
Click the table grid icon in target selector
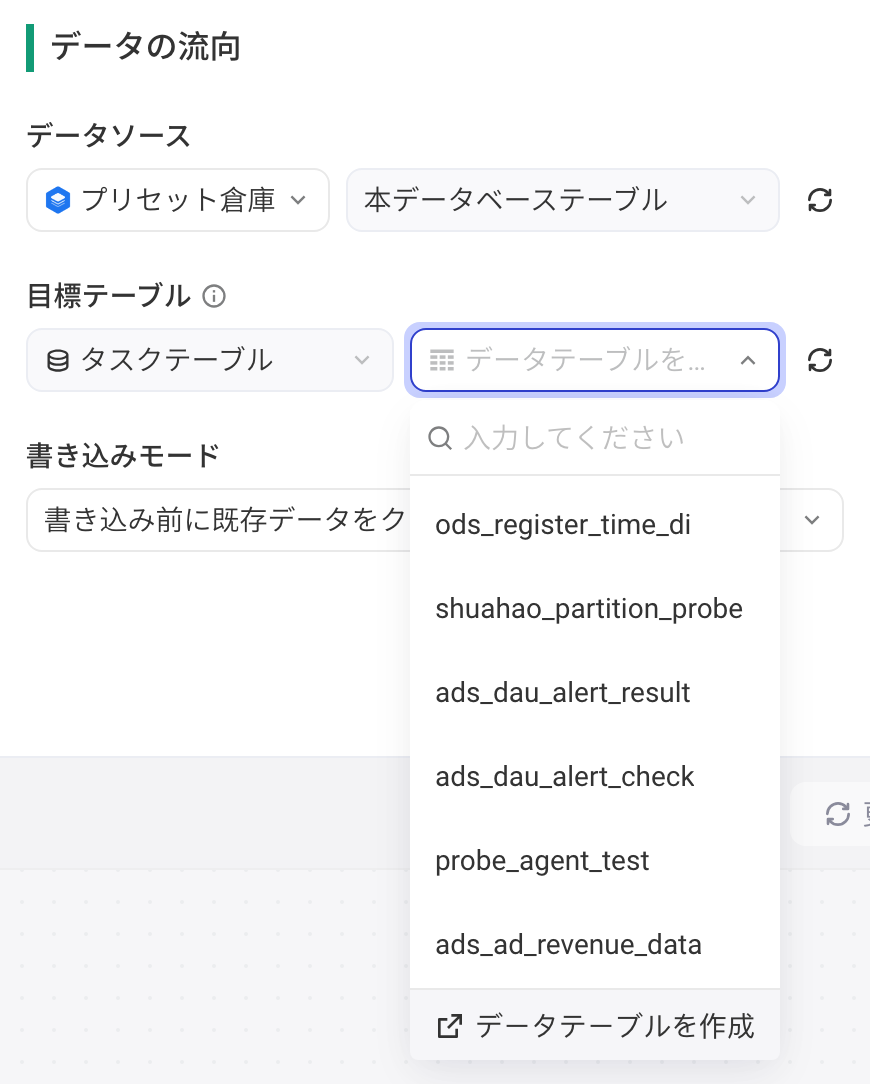(442, 360)
